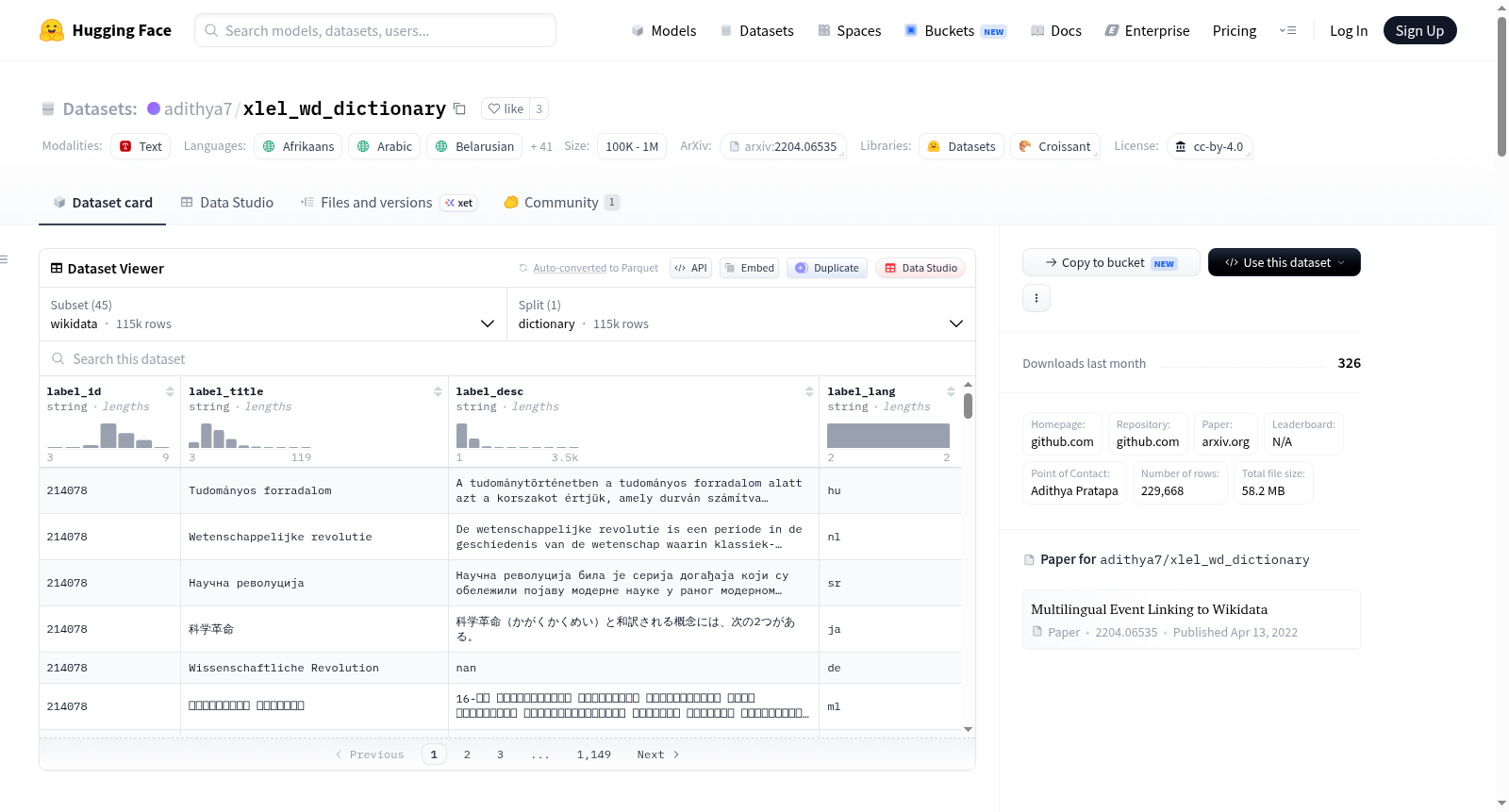Open the Community tab
Screen dimensions: 1509x812
[561, 203]
